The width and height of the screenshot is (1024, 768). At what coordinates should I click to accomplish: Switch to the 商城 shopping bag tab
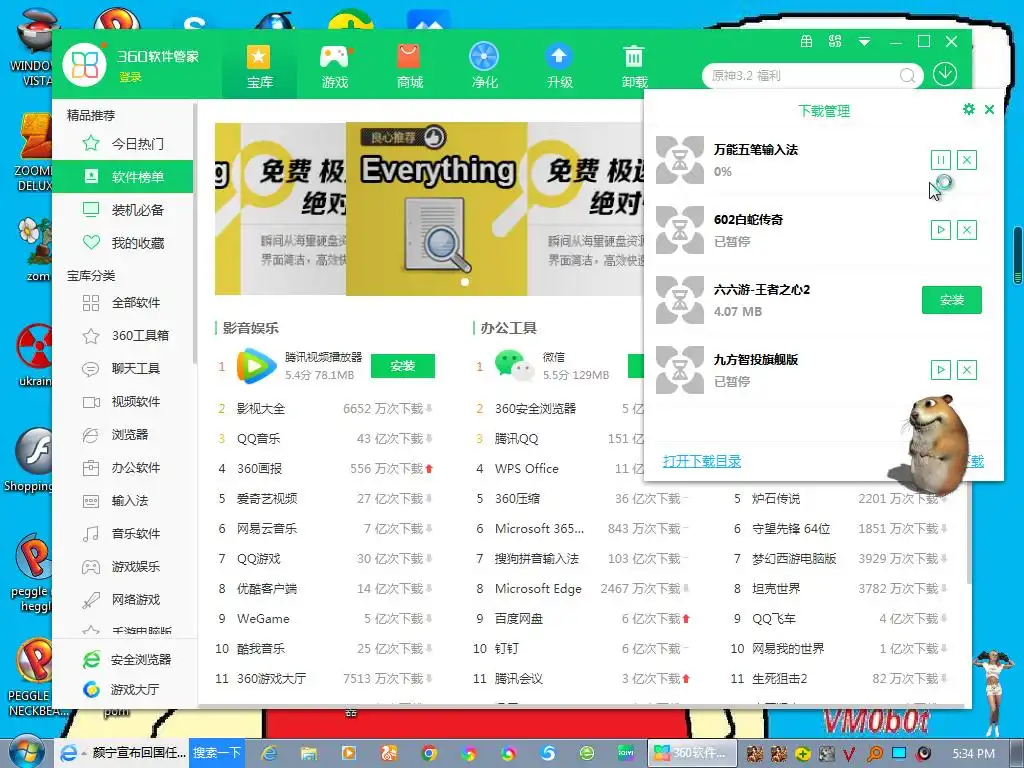[x=409, y=66]
